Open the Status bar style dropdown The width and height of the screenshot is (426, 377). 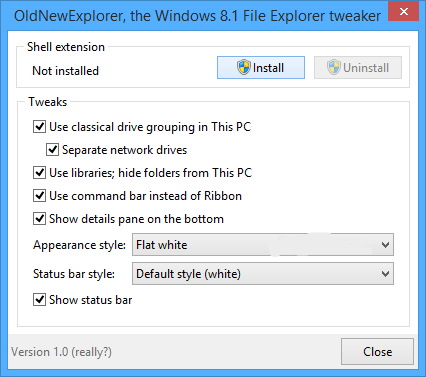pos(263,274)
